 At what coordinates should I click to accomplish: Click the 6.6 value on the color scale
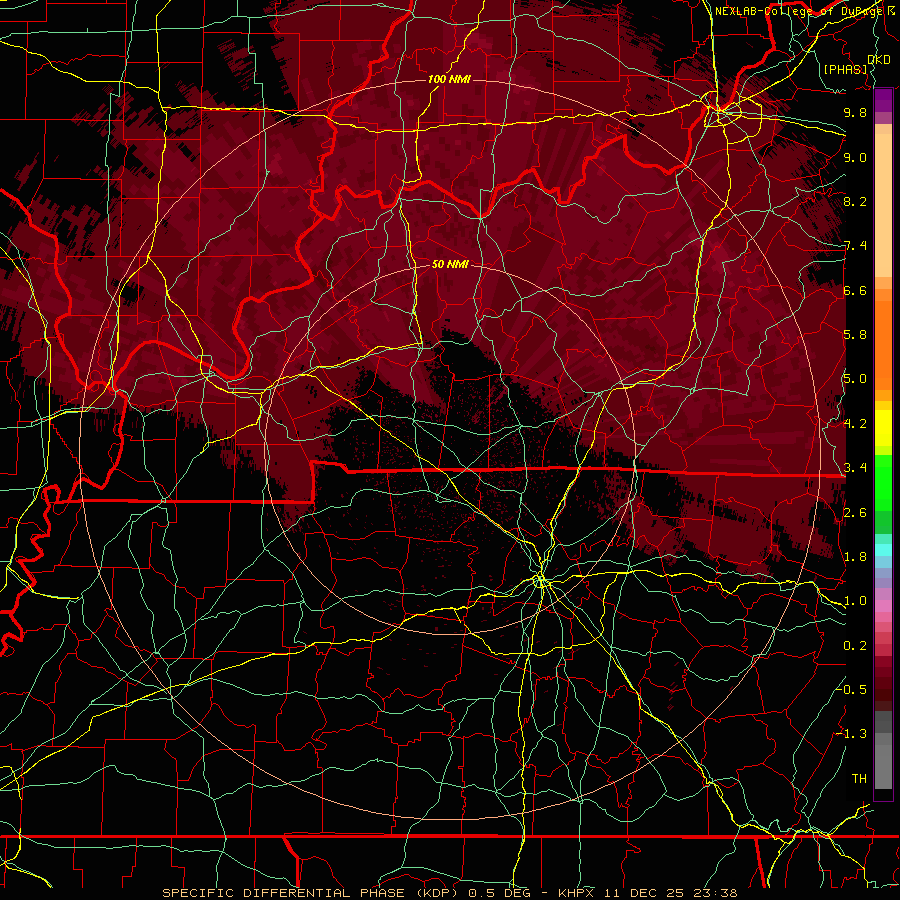pyautogui.click(x=855, y=290)
